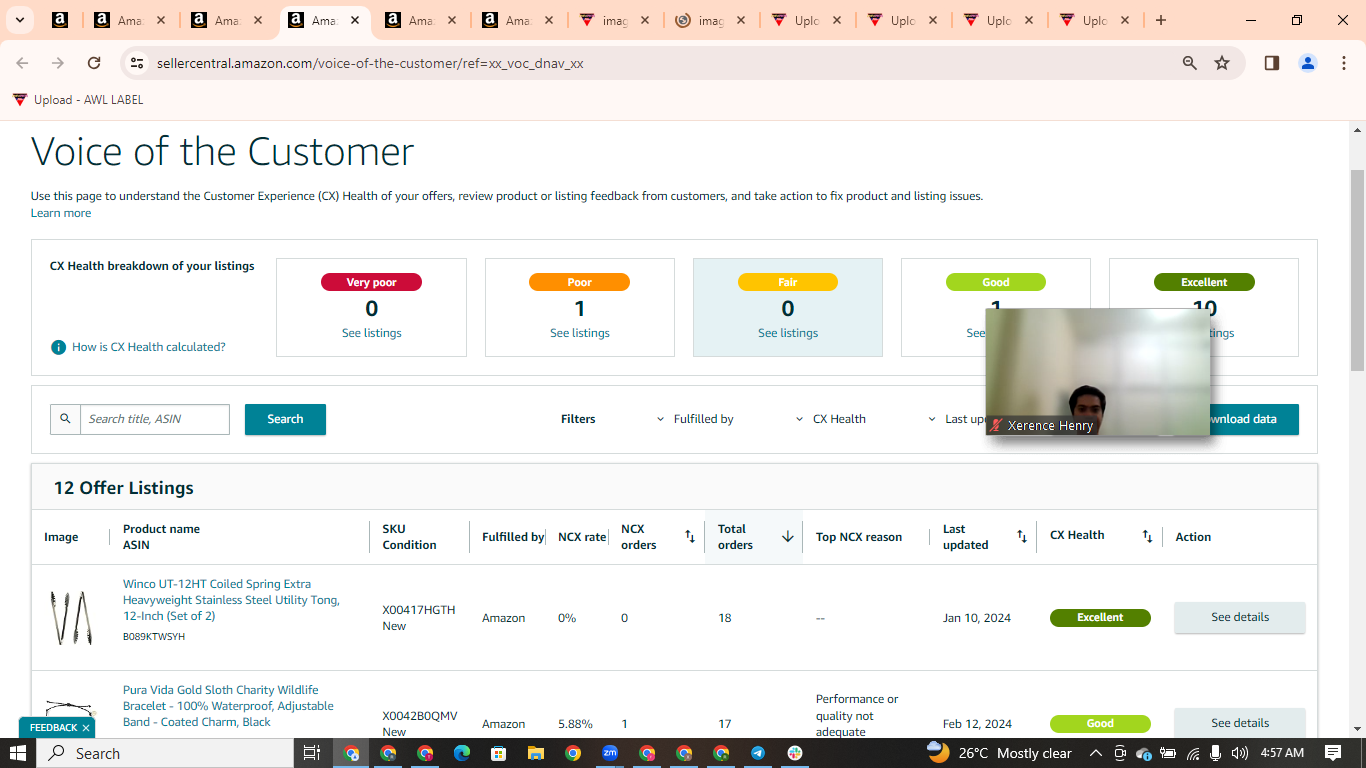Open Microsoft Store from the taskbar
This screenshot has height=768, width=1366.
[x=499, y=753]
